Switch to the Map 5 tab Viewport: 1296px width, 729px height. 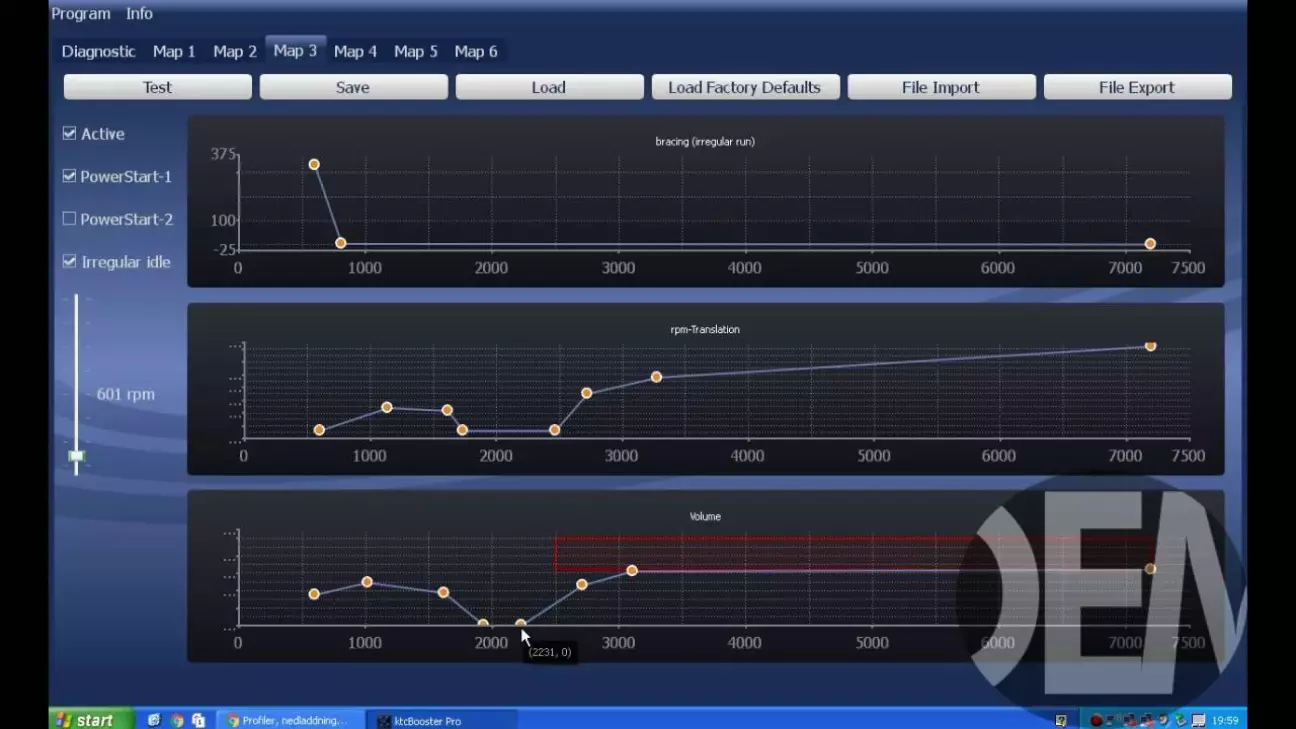click(x=416, y=51)
